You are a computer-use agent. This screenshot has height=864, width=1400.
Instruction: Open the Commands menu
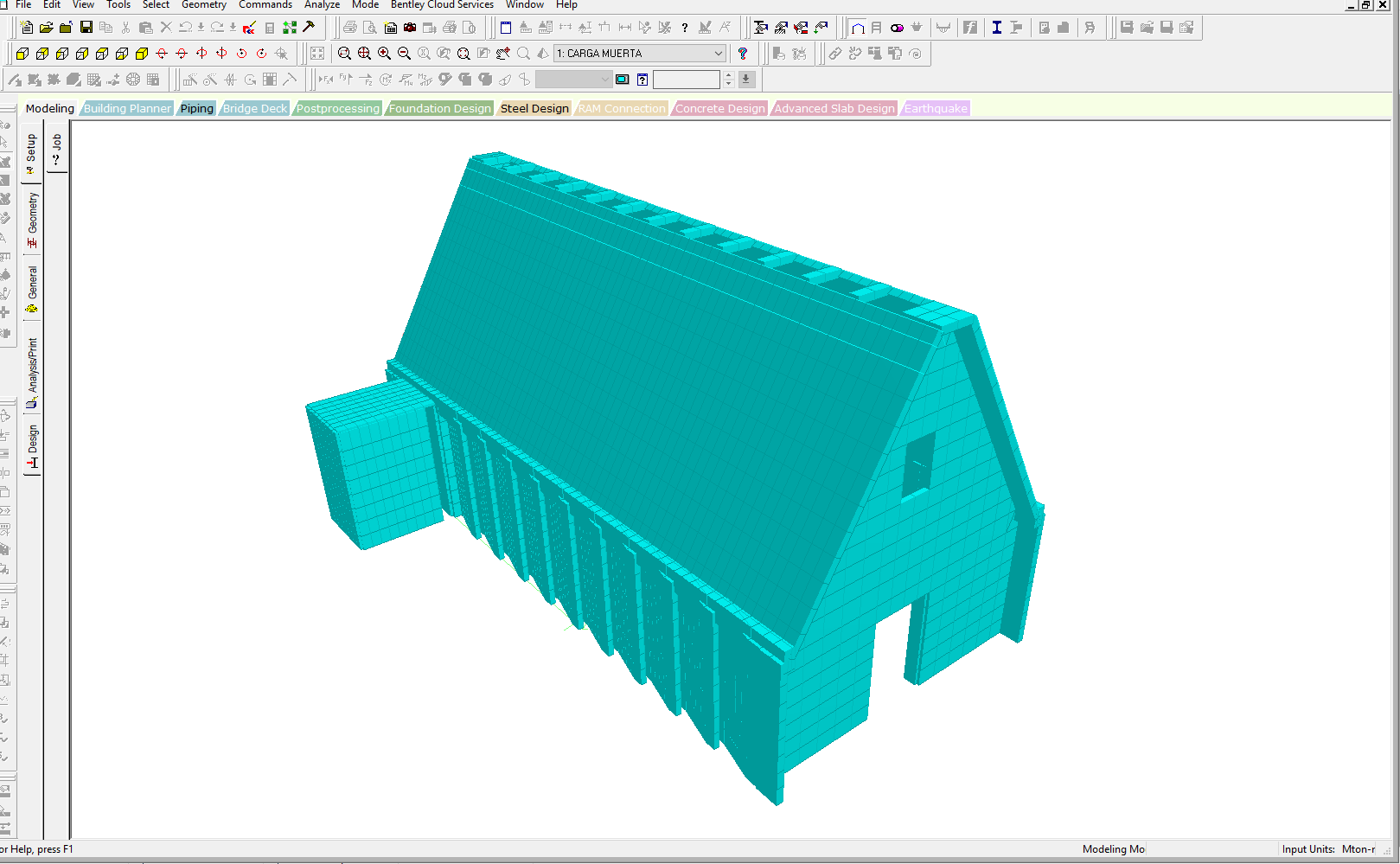point(265,5)
